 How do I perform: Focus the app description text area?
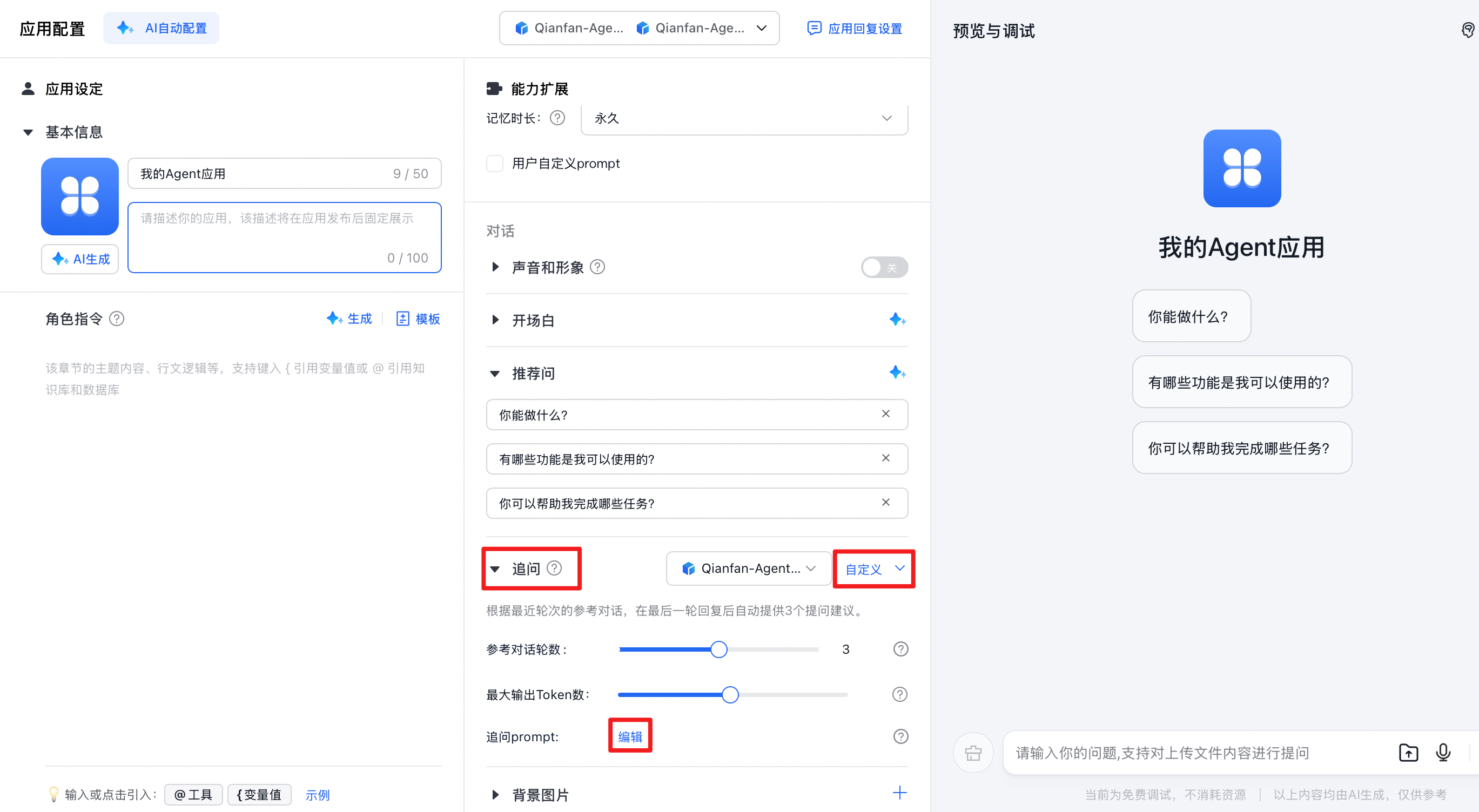pyautogui.click(x=284, y=238)
